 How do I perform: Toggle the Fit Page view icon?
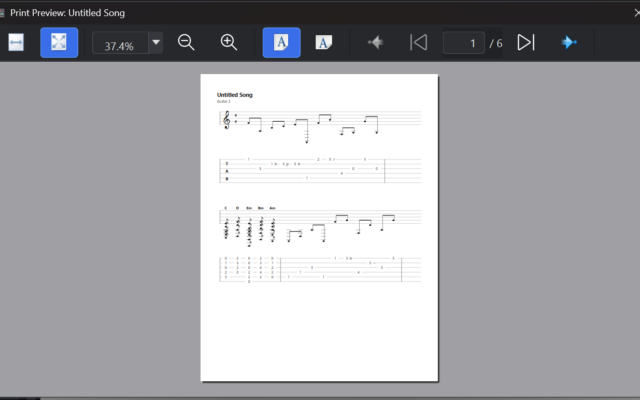[59, 42]
